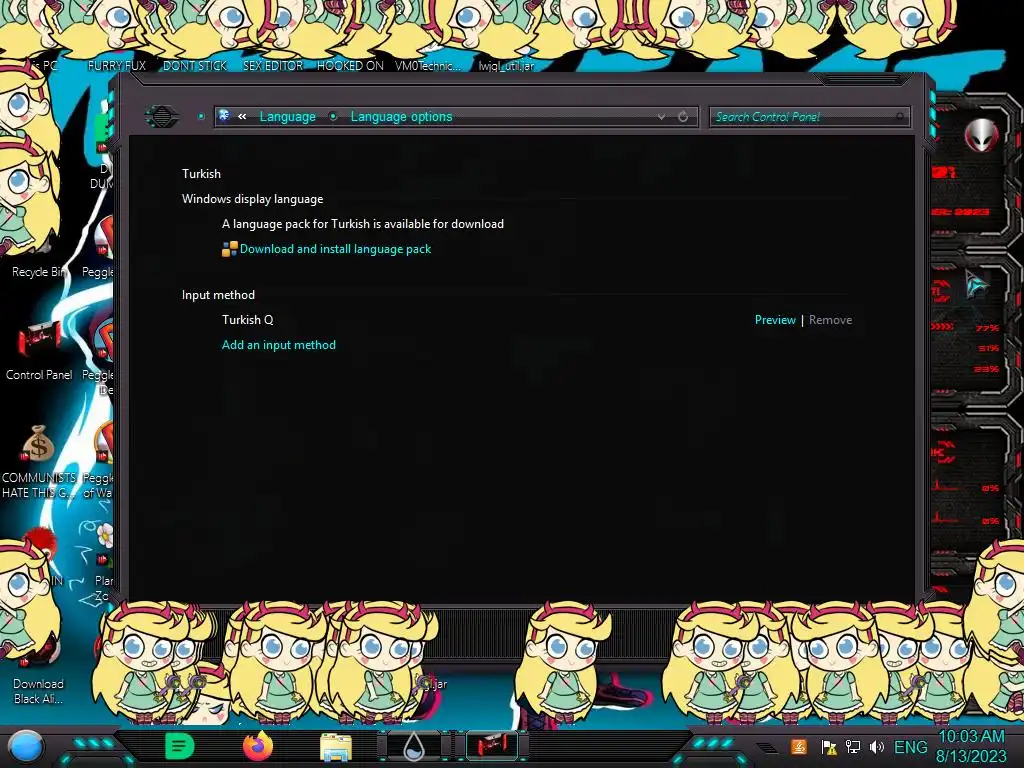The image size is (1024, 768).
Task: Click the Turkish language pack availability message
Action: click(362, 224)
